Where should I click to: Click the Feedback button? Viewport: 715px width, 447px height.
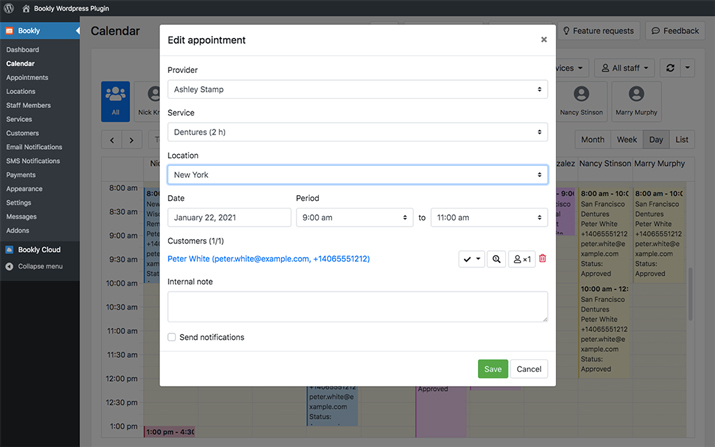point(675,31)
